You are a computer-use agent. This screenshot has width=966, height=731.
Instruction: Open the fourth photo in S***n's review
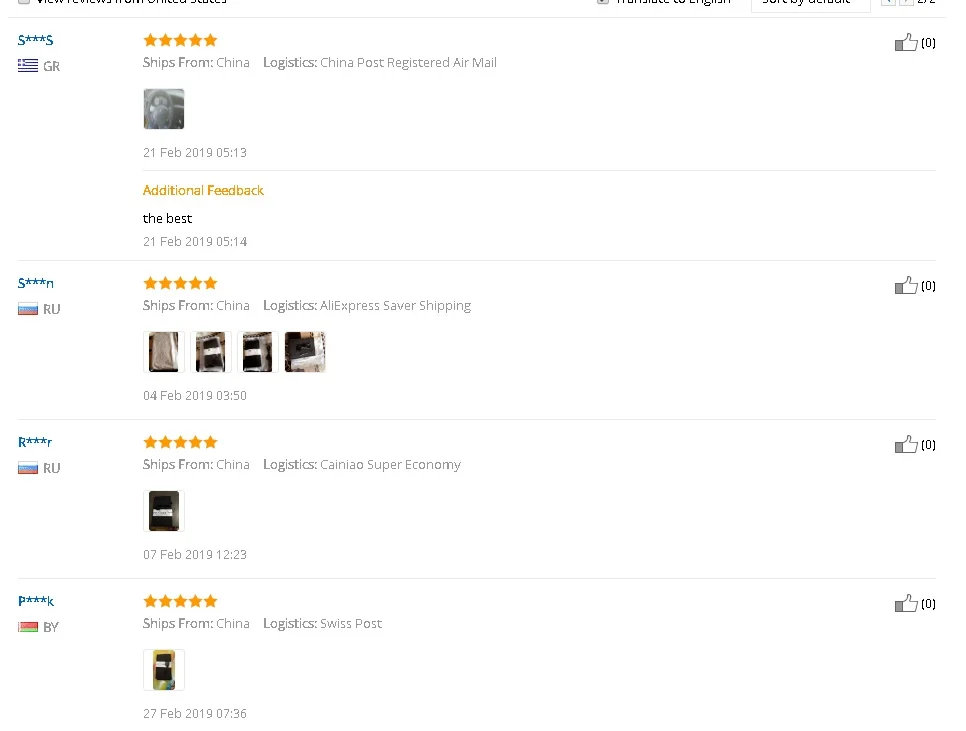[x=305, y=352]
